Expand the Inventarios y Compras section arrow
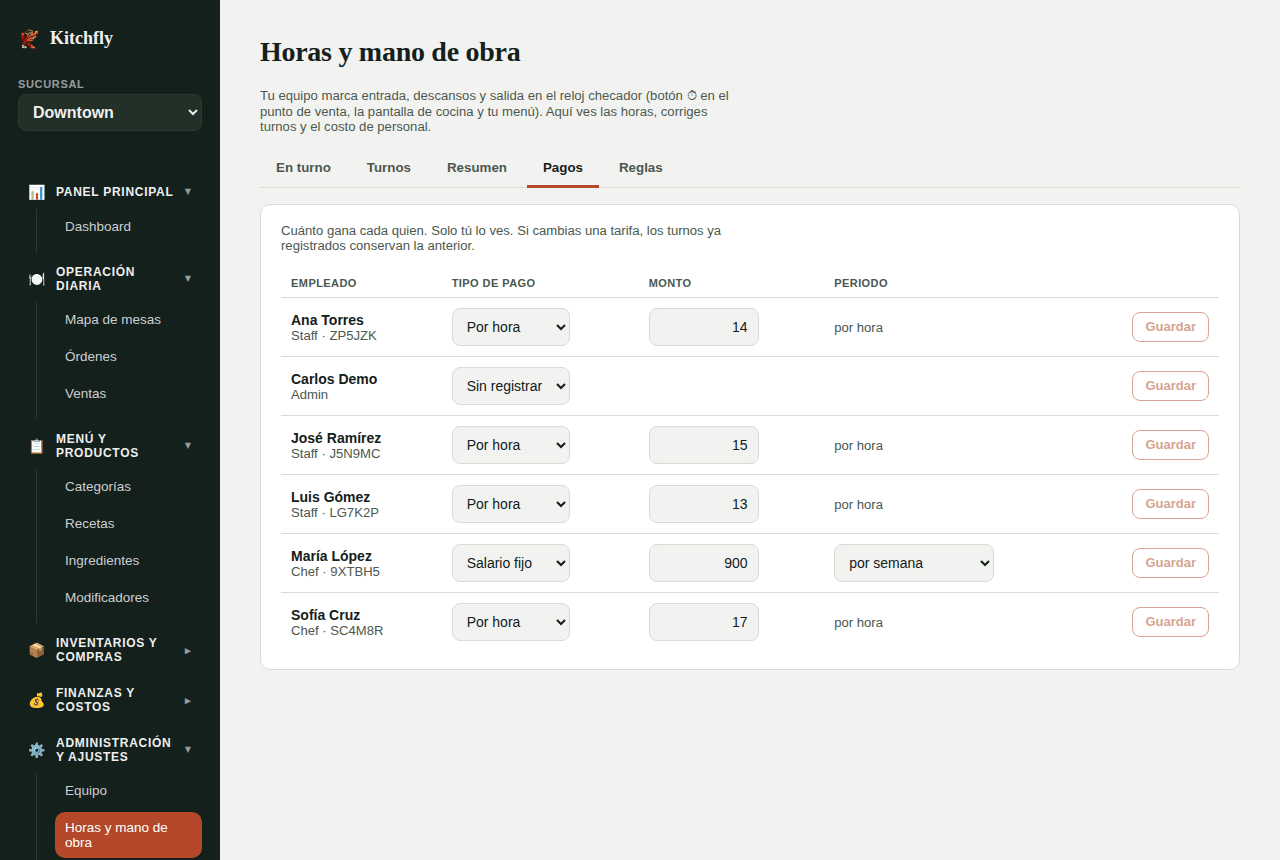 [188, 651]
